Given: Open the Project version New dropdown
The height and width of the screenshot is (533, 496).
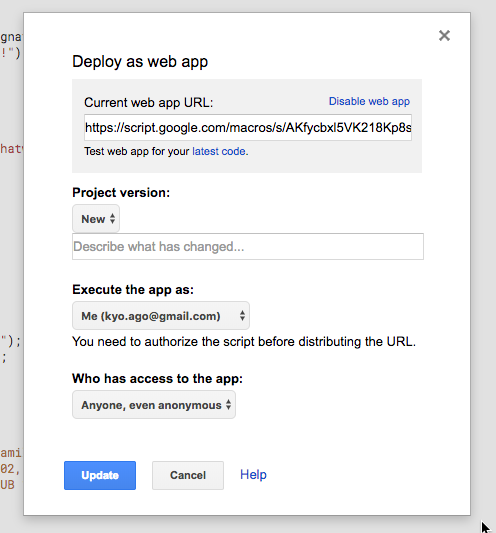Looking at the screenshot, I should (96, 219).
